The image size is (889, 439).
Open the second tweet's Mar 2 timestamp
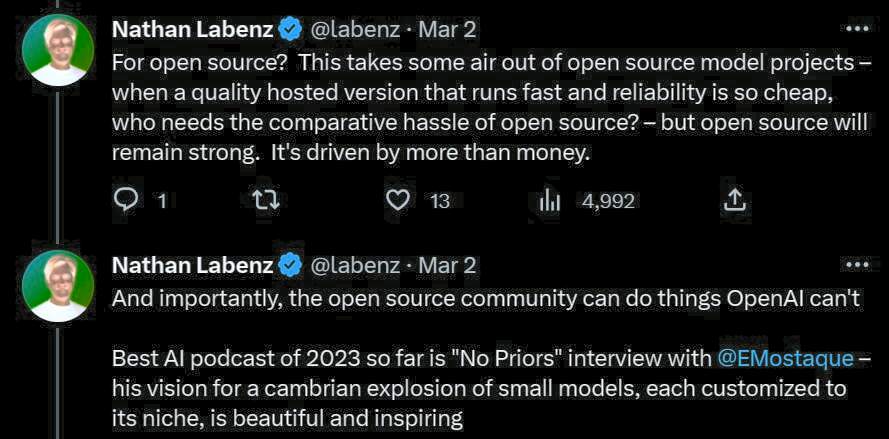(x=447, y=265)
